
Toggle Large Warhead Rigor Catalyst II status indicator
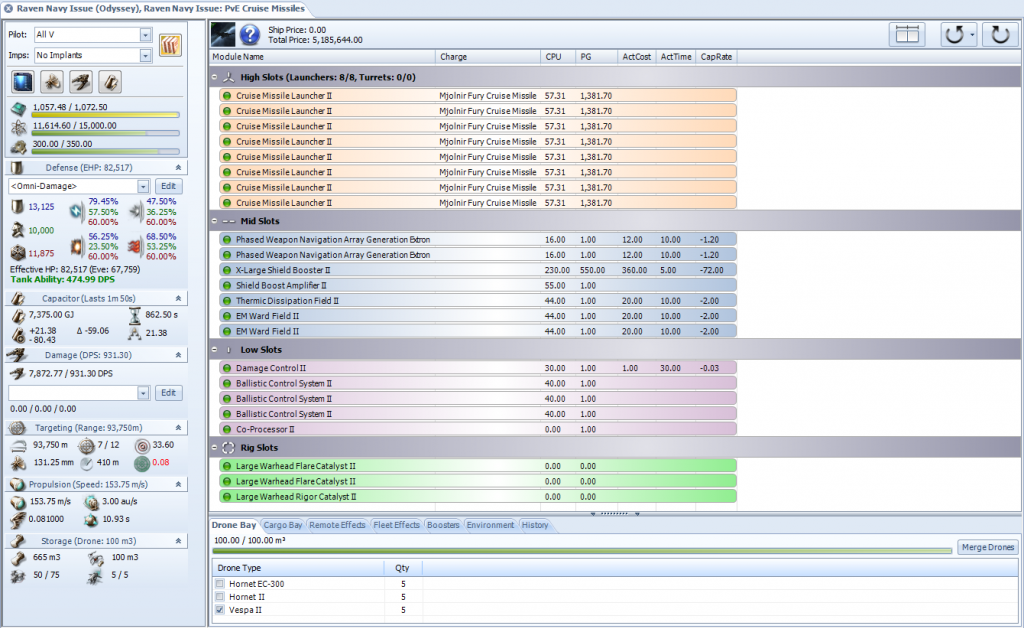tap(227, 497)
